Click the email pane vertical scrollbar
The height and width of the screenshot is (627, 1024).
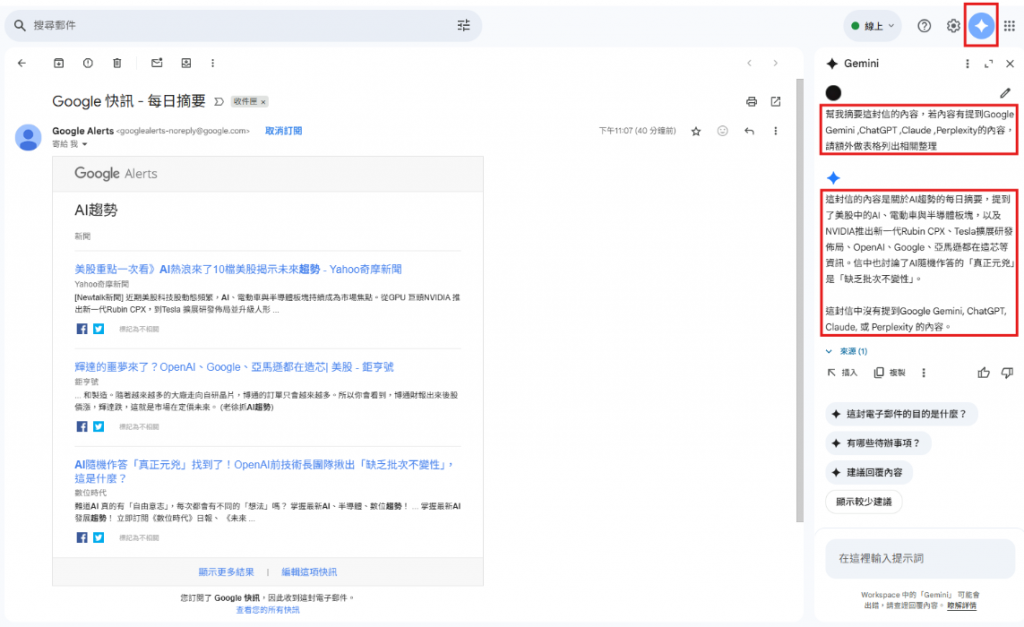pos(800,300)
